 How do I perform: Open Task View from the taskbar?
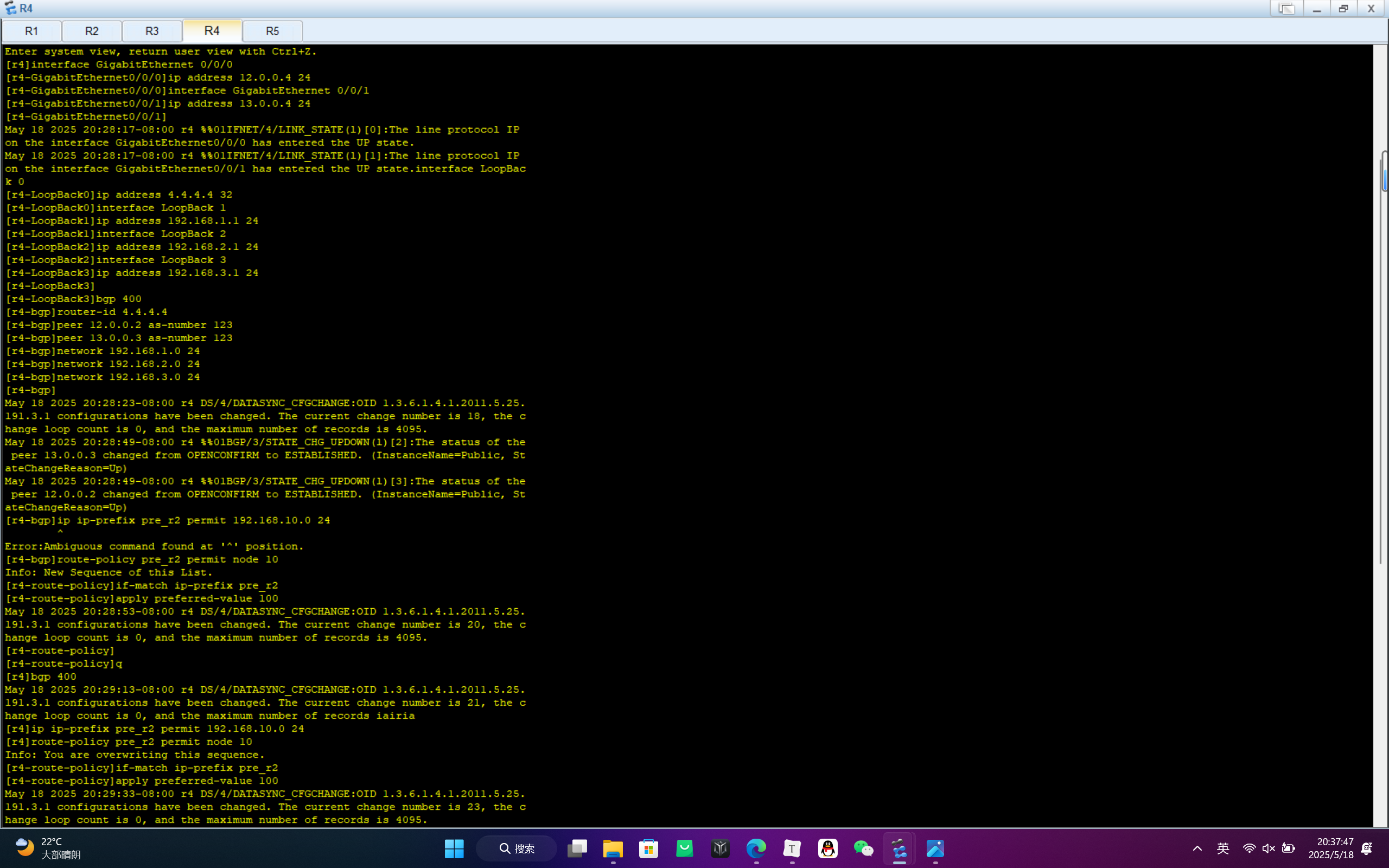pos(577,848)
